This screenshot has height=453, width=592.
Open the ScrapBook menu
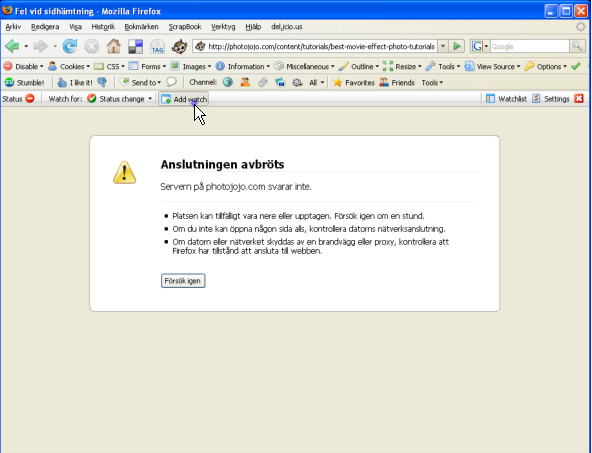click(x=185, y=27)
